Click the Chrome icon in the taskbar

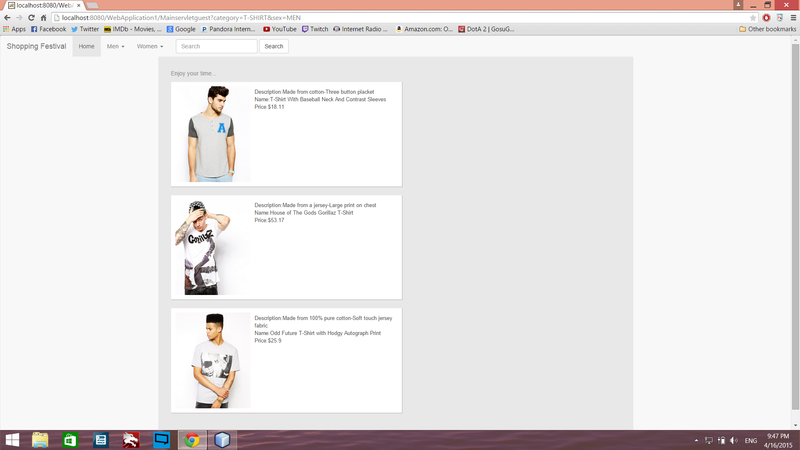[191, 440]
